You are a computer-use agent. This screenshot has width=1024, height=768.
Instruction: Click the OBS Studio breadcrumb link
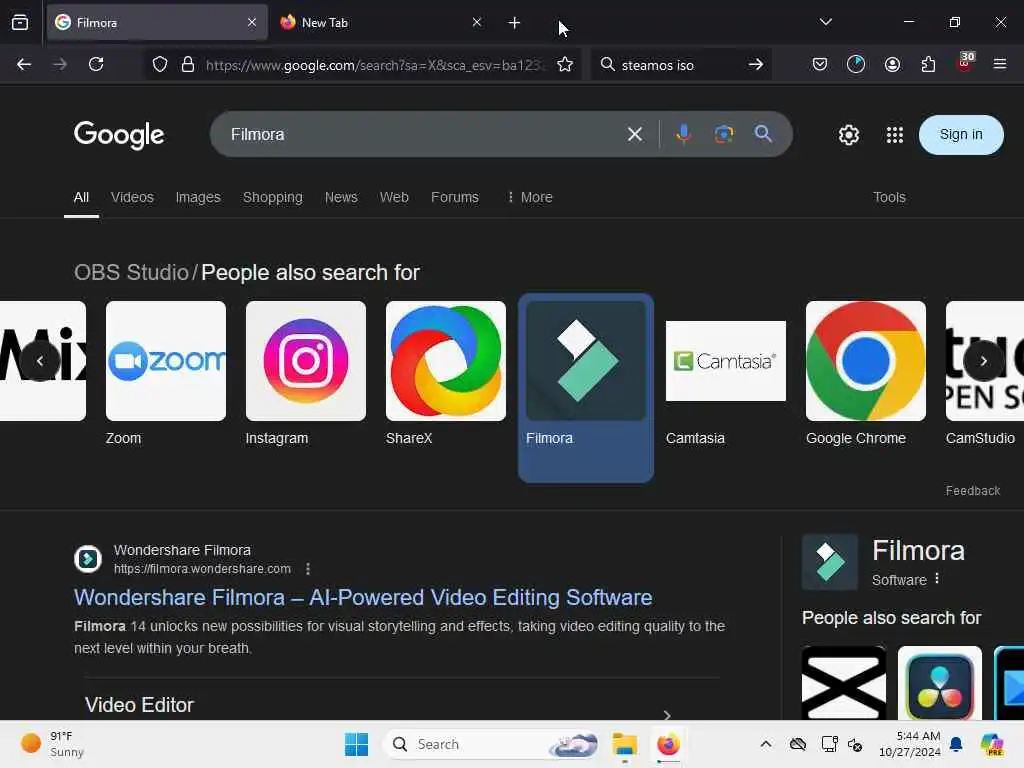pyautogui.click(x=131, y=272)
